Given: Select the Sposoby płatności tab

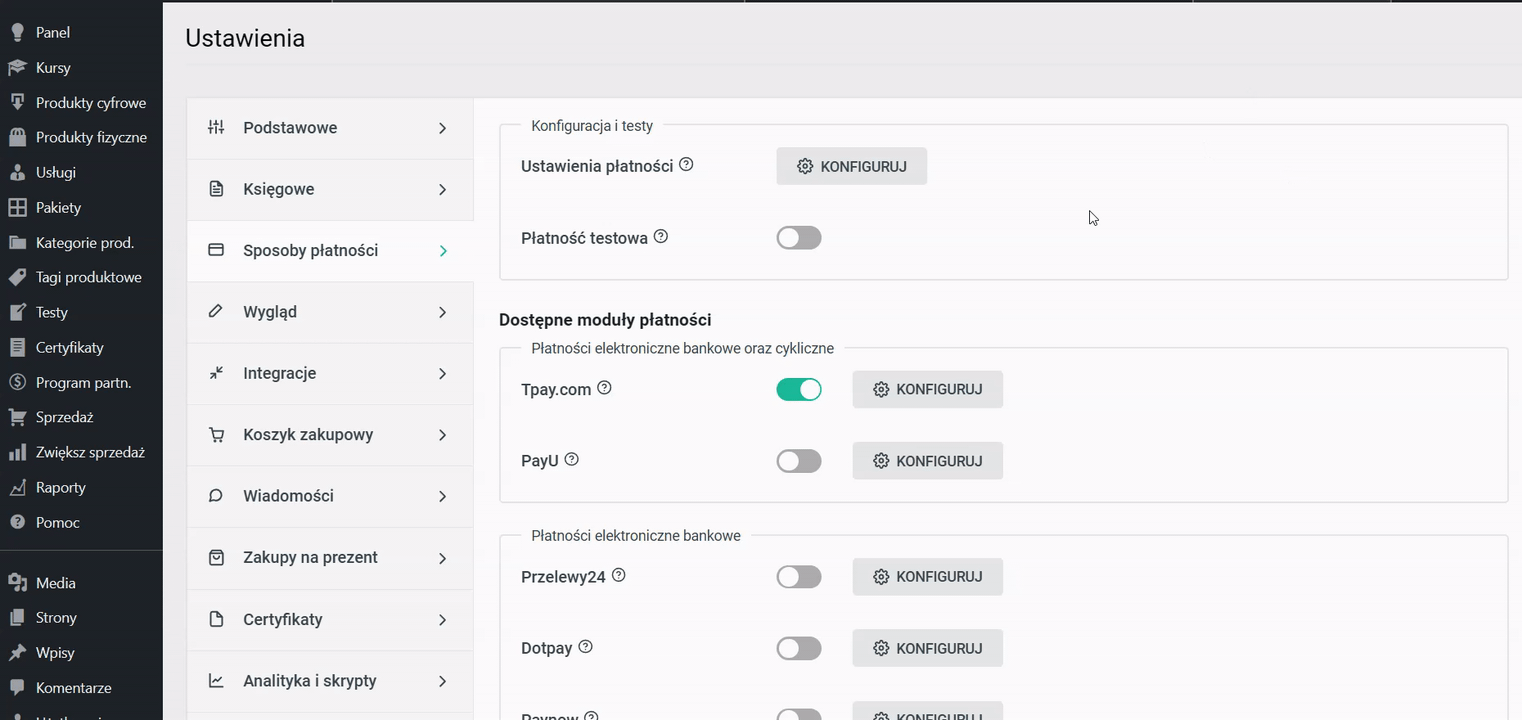Looking at the screenshot, I should [330, 251].
